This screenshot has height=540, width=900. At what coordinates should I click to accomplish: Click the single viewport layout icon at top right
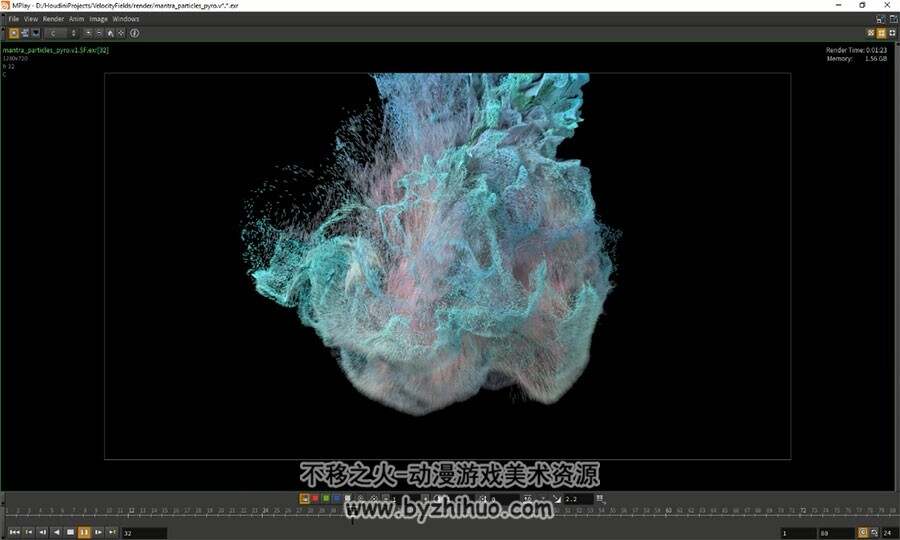click(871, 33)
